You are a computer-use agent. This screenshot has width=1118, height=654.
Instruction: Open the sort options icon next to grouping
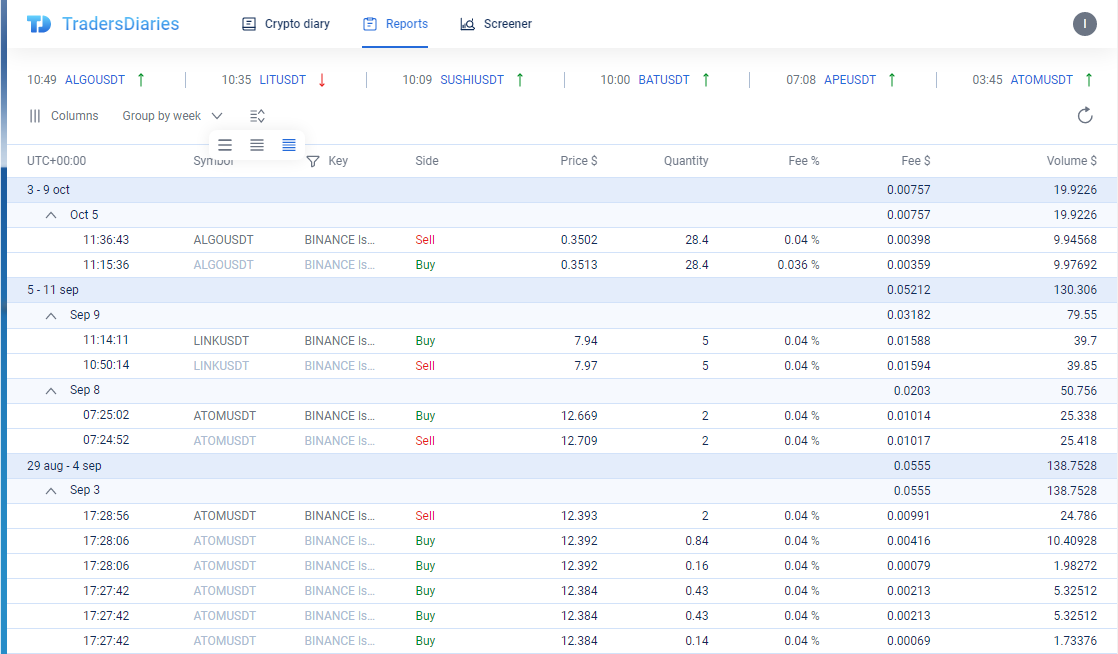coord(257,115)
